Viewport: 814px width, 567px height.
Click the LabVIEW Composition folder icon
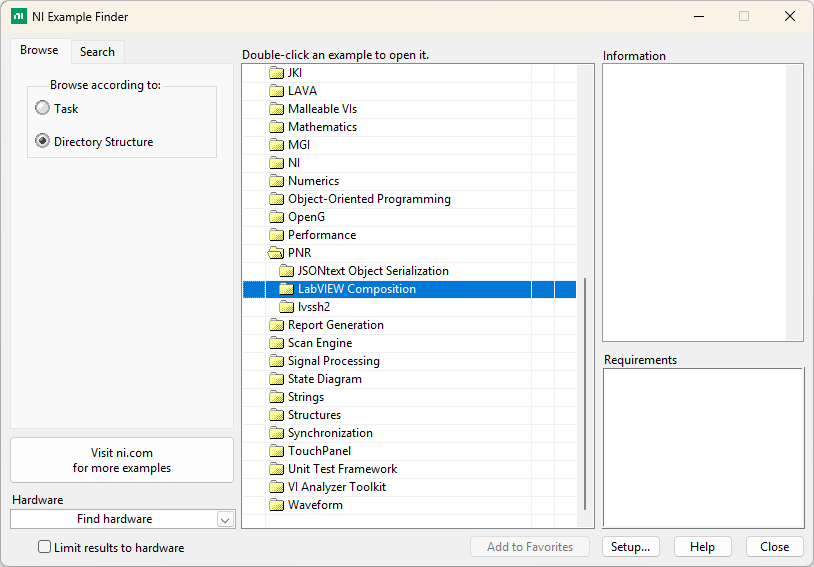286,289
